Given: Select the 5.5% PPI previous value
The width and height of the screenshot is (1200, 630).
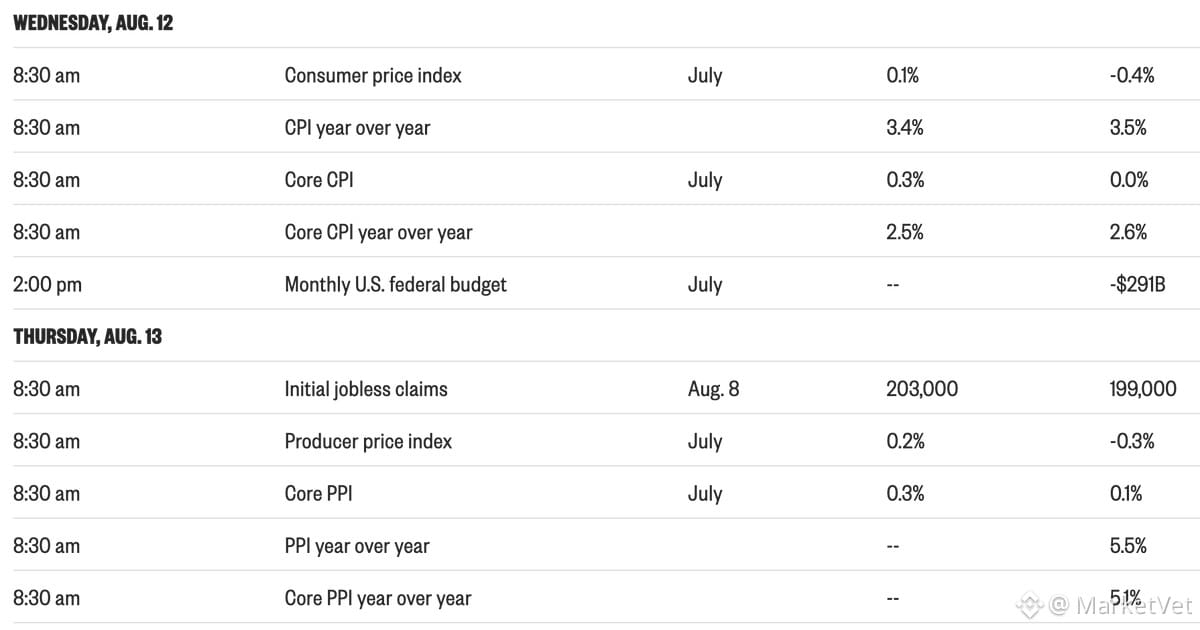Looking at the screenshot, I should tap(1128, 546).
